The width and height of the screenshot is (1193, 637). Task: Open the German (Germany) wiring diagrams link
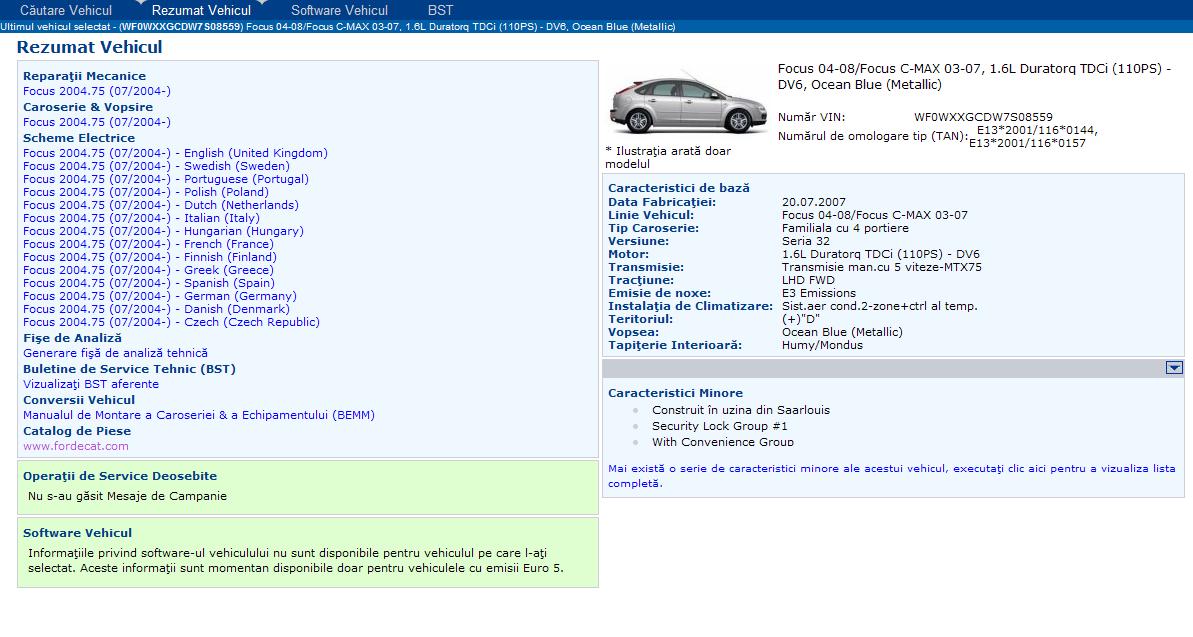pyautogui.click(x=160, y=296)
